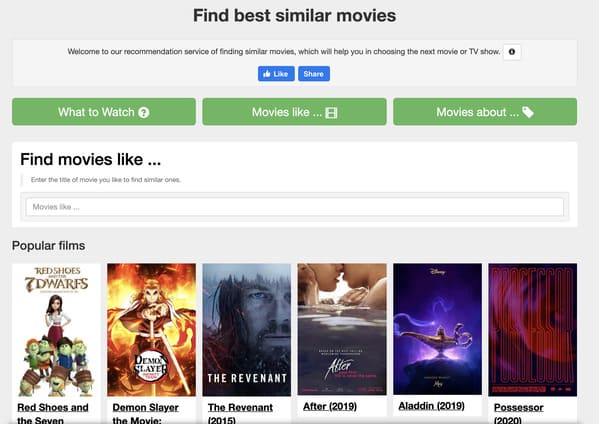The height and width of the screenshot is (424, 599).
Task: Select the Movies like ... button
Action: pos(294,112)
